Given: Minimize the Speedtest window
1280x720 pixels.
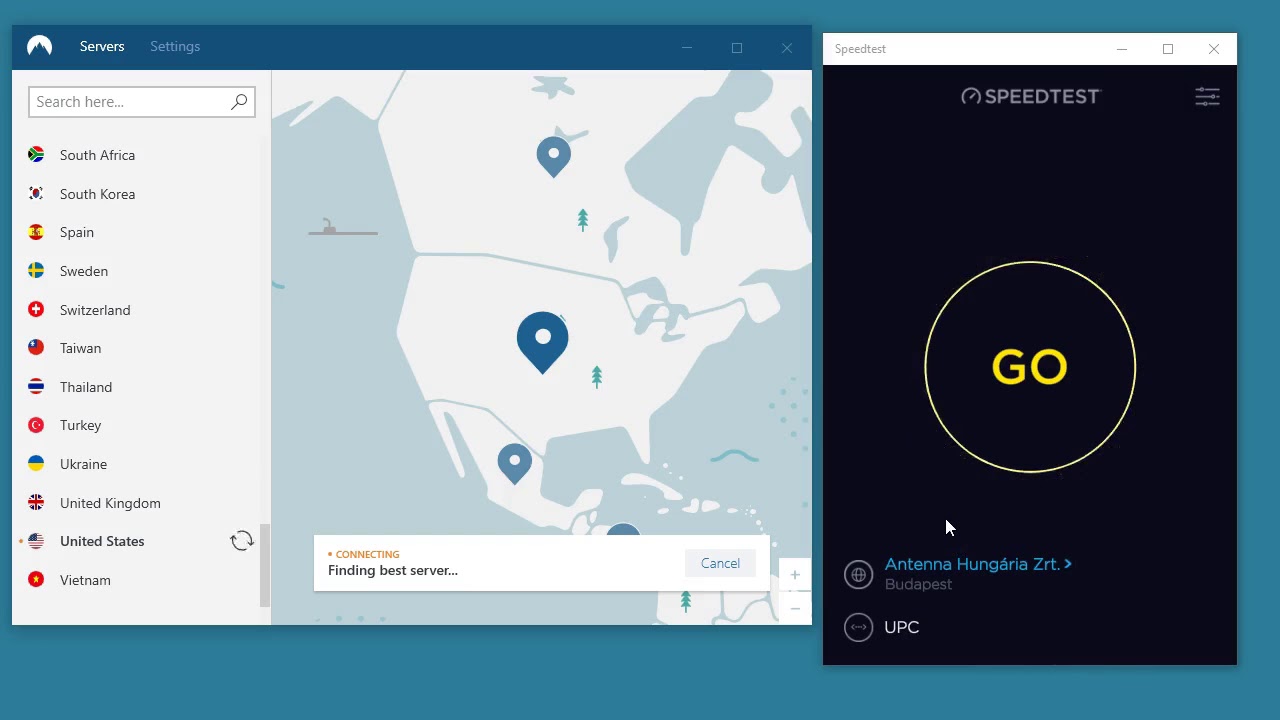Looking at the screenshot, I should (1122, 49).
